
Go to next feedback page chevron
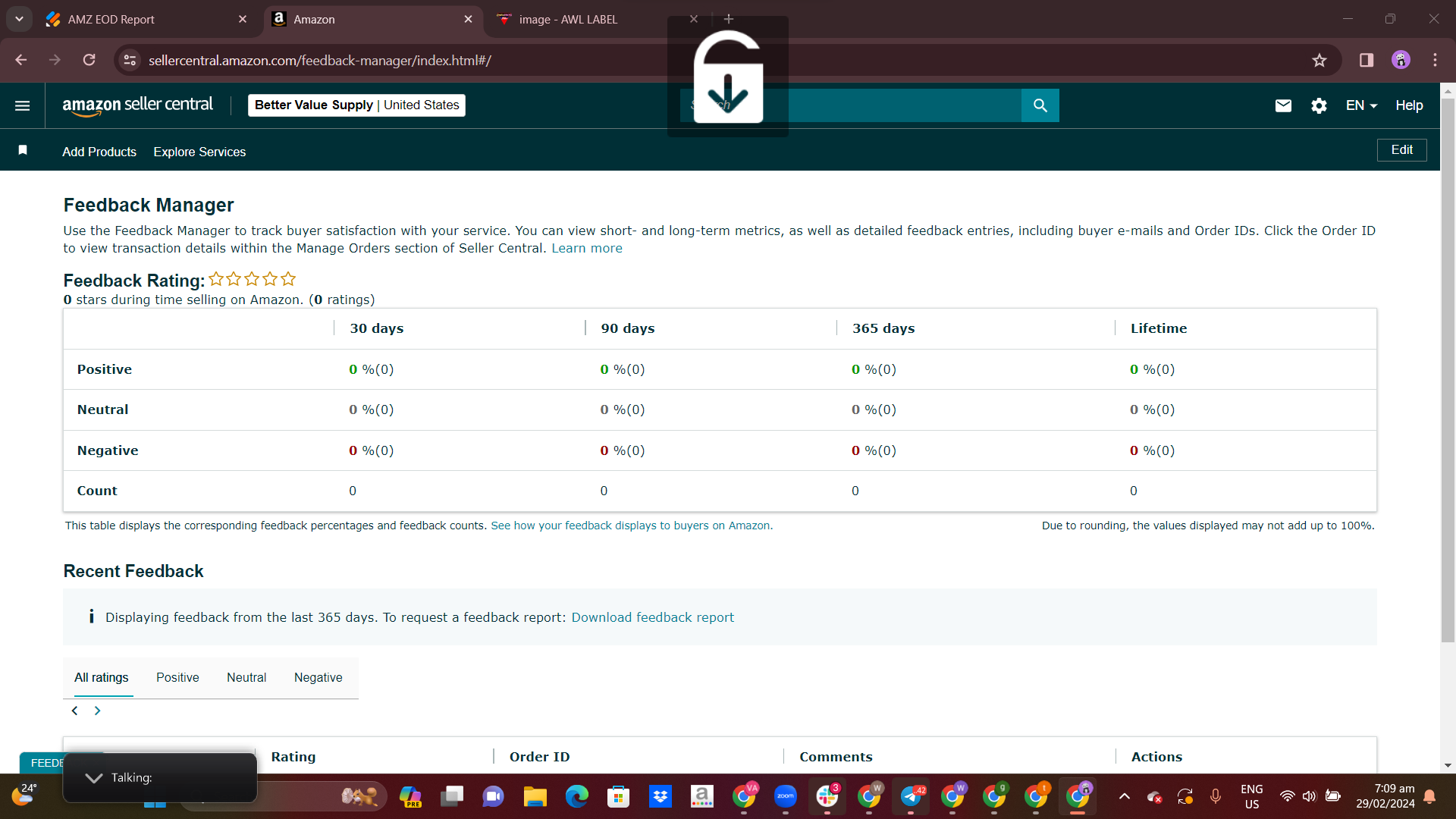97,711
